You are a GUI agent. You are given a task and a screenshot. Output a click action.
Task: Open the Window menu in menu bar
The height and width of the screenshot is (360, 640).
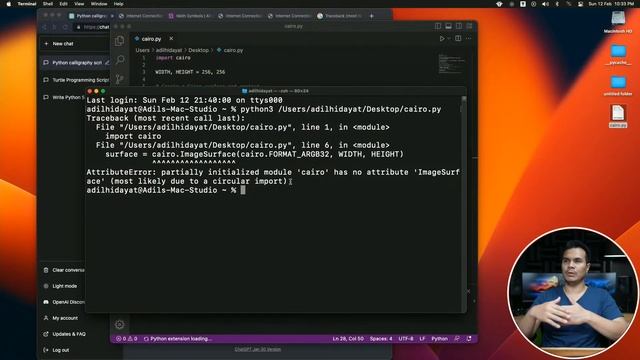pos(99,4)
